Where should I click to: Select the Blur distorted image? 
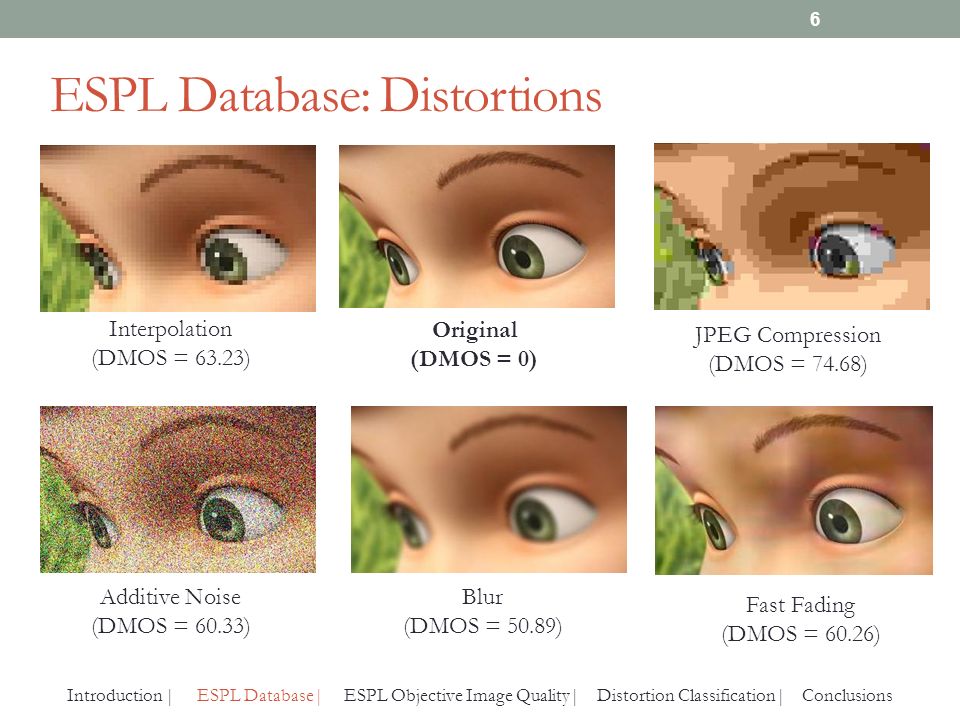(489, 489)
